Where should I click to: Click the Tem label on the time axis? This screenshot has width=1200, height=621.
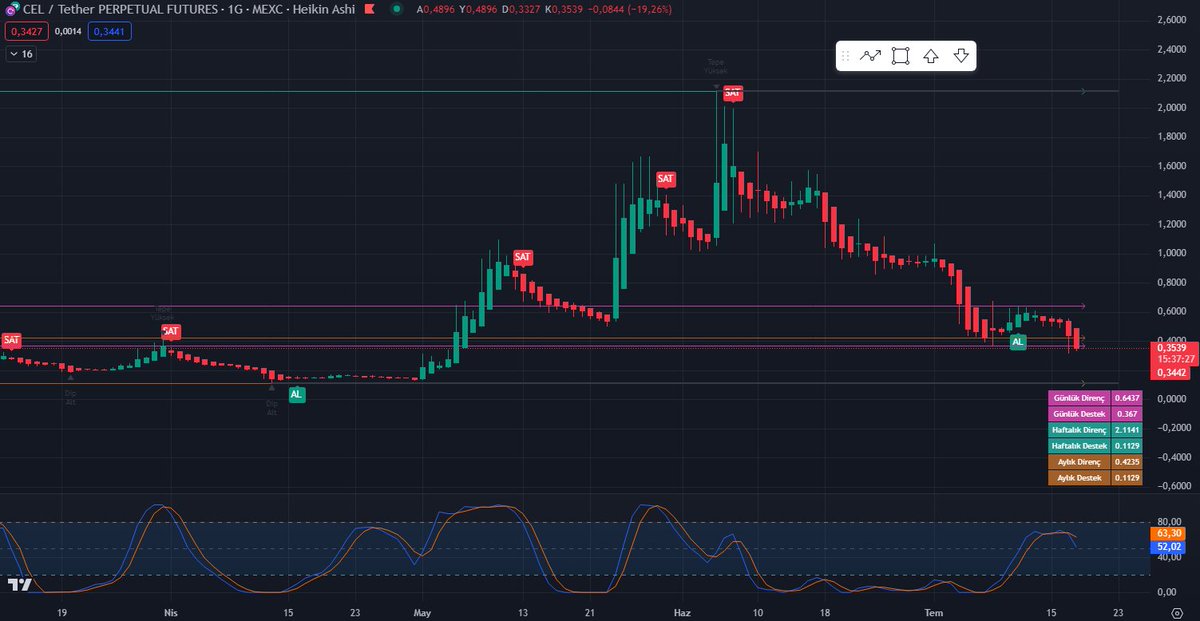click(933, 611)
